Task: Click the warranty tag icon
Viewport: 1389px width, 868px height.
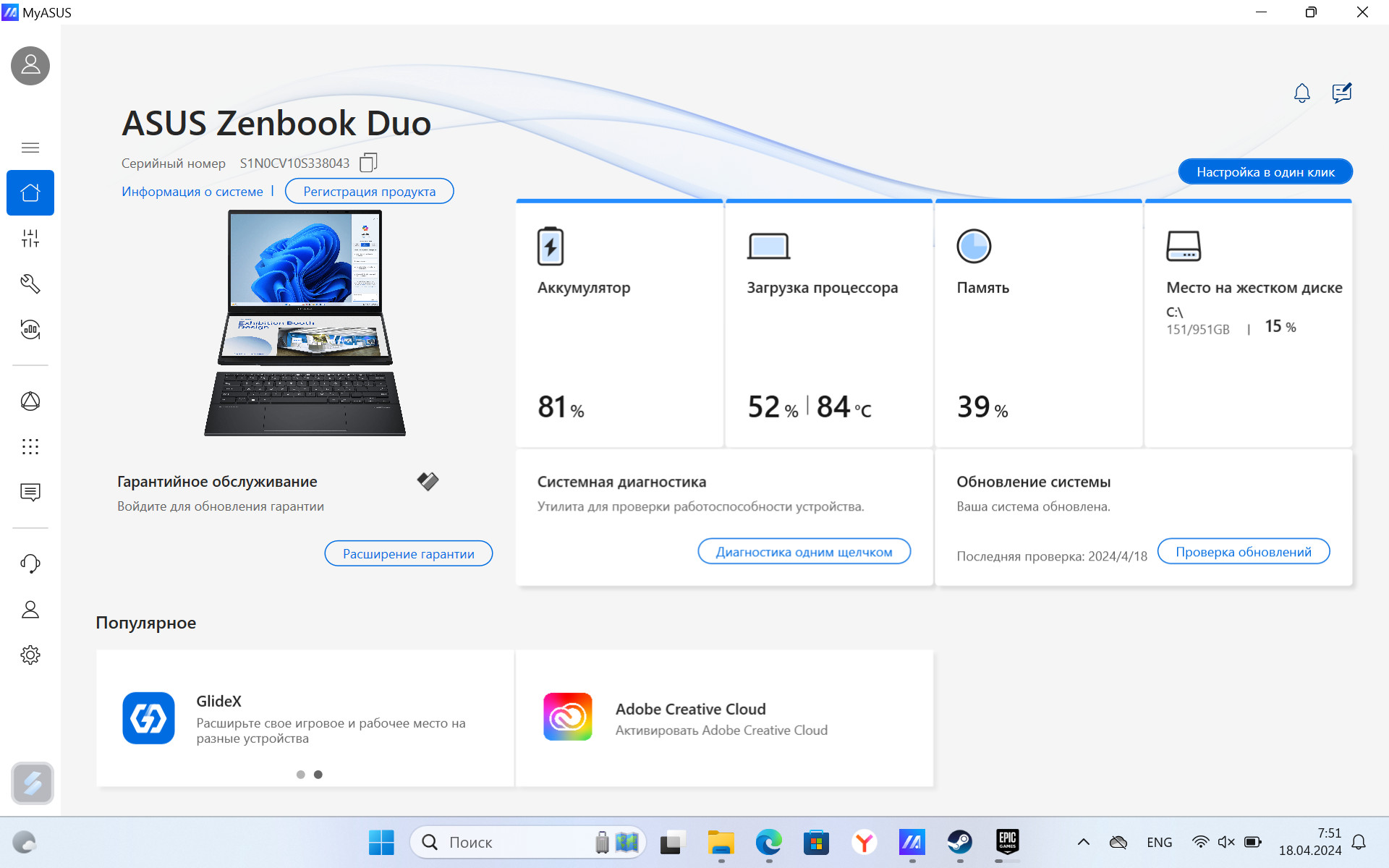Action: click(x=428, y=481)
